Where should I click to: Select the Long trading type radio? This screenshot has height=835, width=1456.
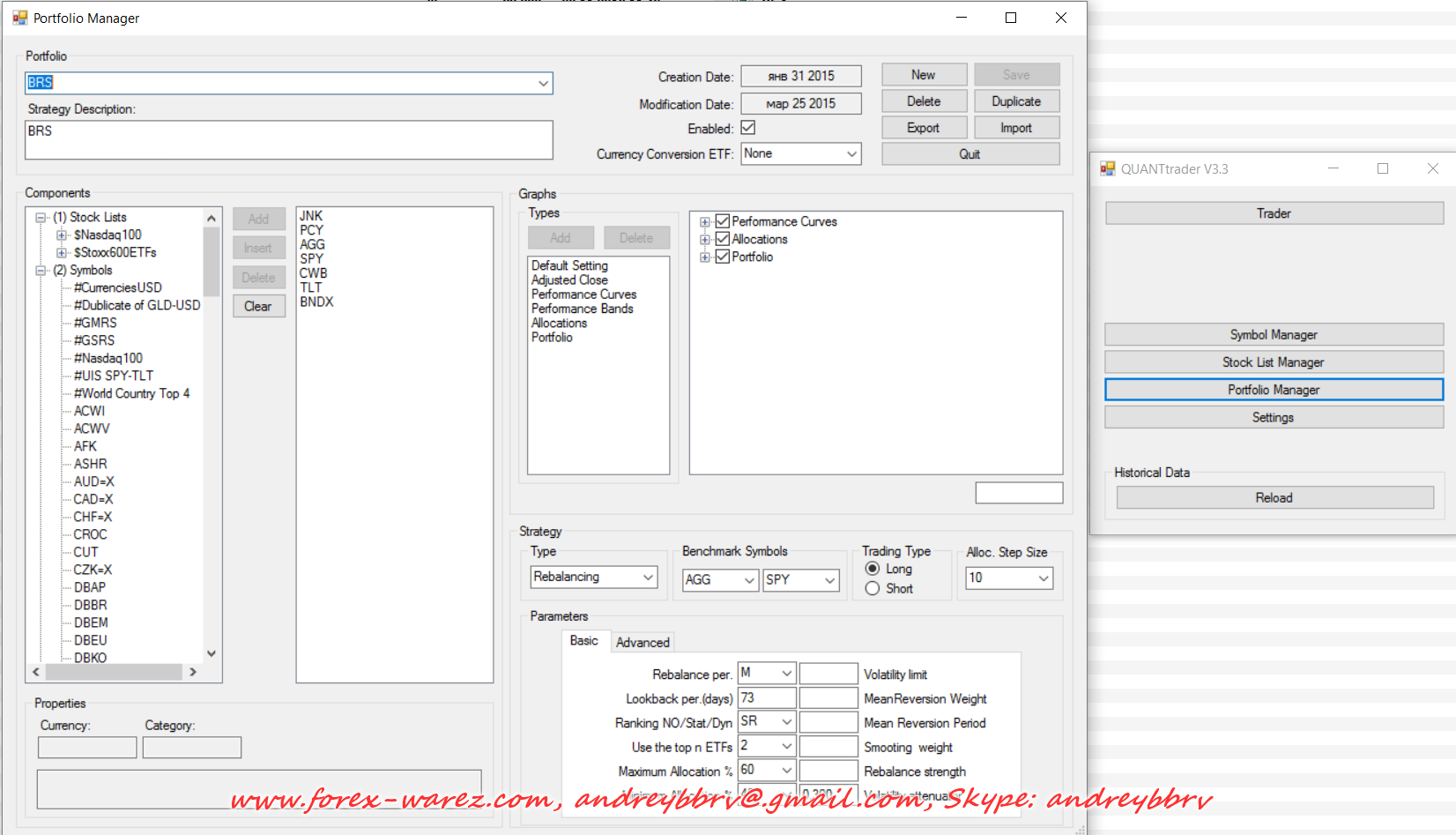click(x=873, y=569)
